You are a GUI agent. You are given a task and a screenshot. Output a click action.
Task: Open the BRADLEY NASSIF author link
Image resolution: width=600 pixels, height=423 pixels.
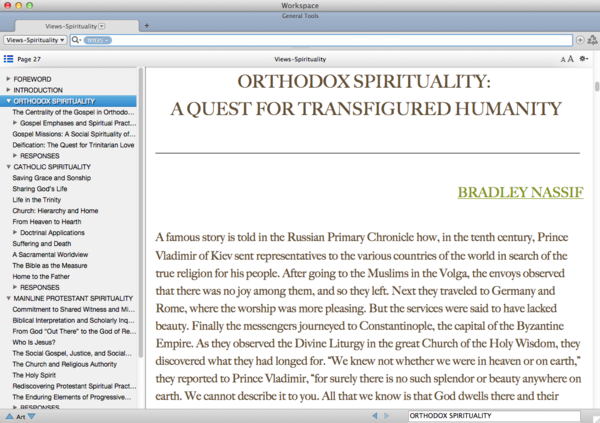[520, 191]
